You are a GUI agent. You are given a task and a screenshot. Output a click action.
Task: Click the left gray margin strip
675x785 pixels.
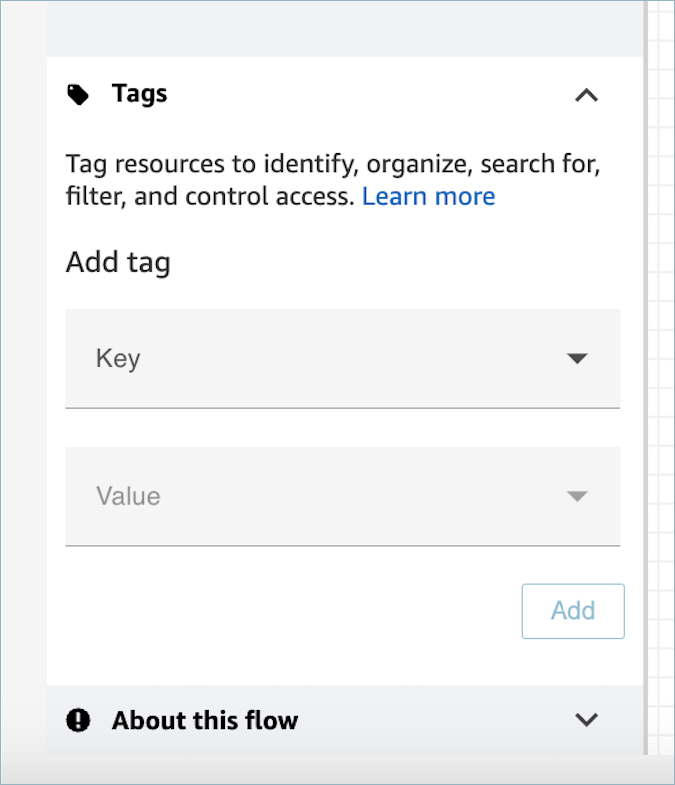tap(22, 400)
